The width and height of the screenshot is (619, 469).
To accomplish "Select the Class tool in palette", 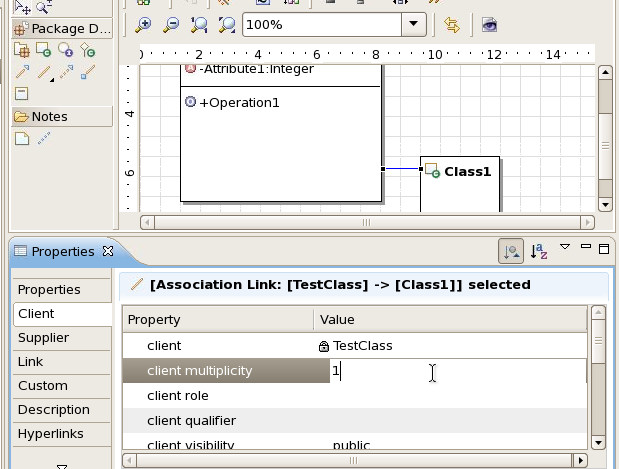I will 43,49.
